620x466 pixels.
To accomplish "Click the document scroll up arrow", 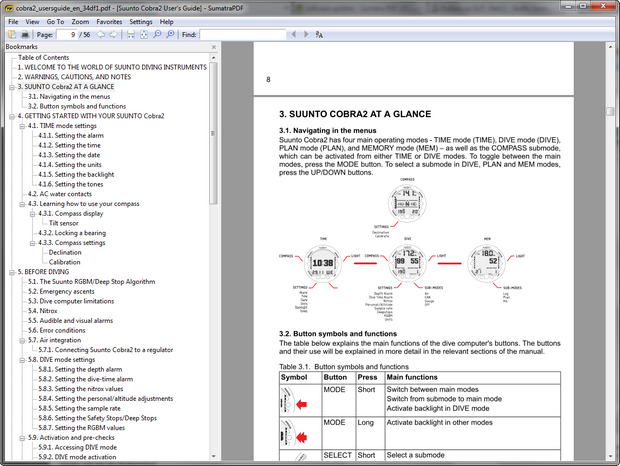I will pos(610,47).
